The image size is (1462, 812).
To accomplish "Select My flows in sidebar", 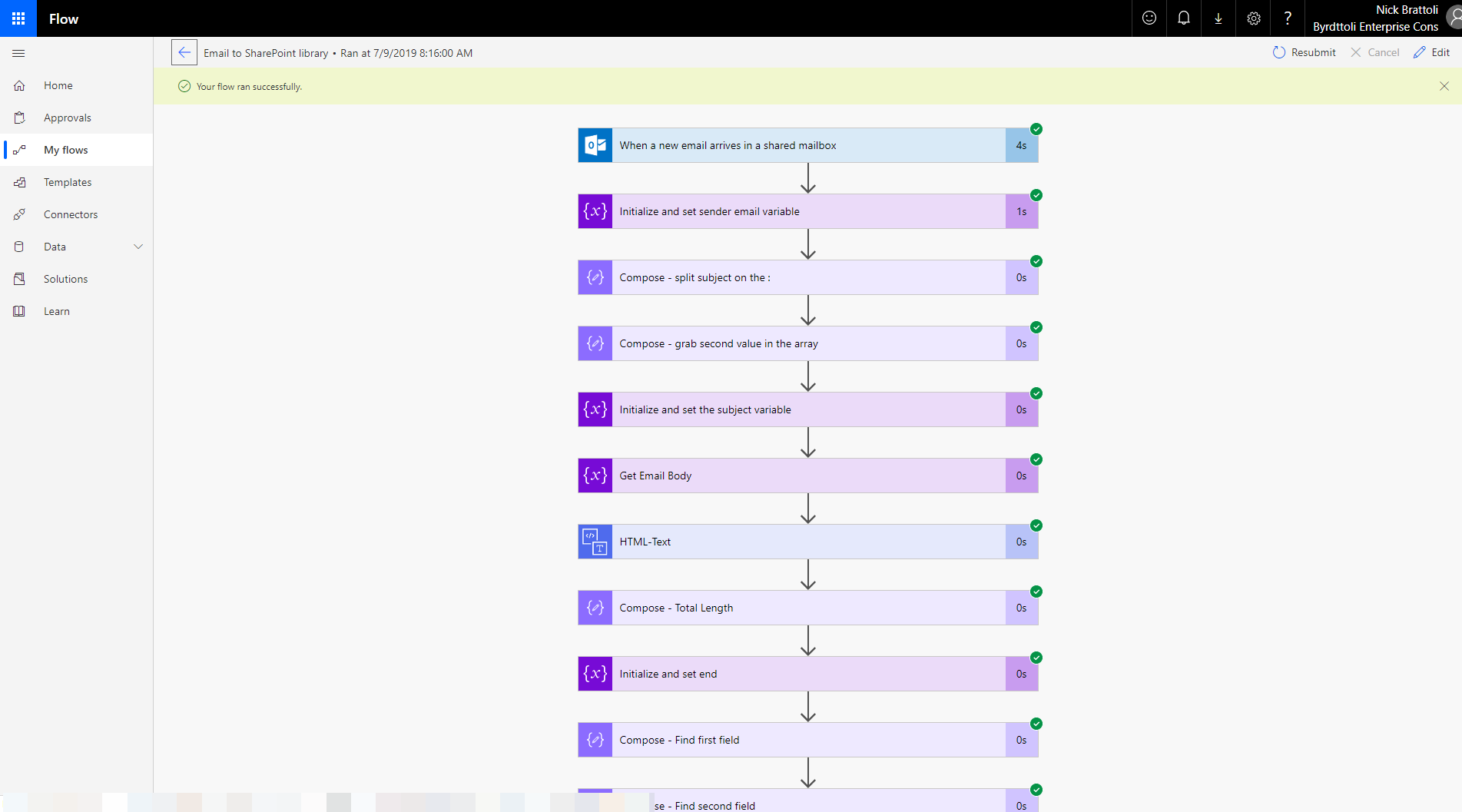I will coord(77,150).
